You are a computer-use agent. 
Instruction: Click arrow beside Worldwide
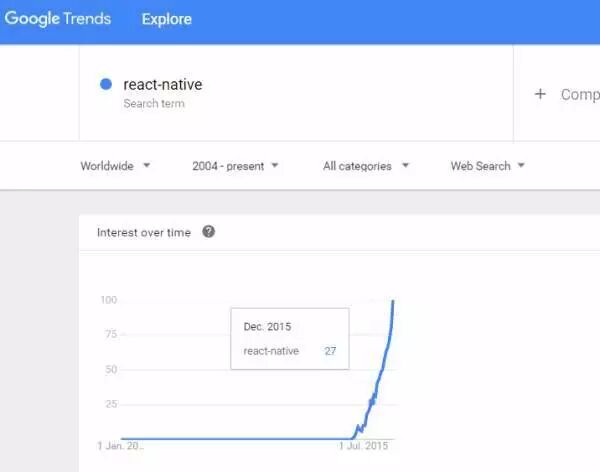(x=147, y=165)
